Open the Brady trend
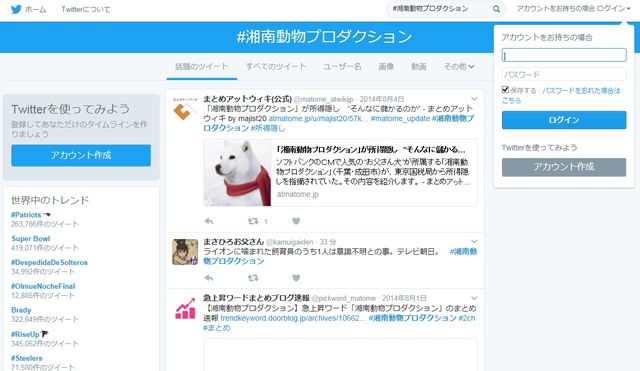640x371 pixels. (x=21, y=310)
